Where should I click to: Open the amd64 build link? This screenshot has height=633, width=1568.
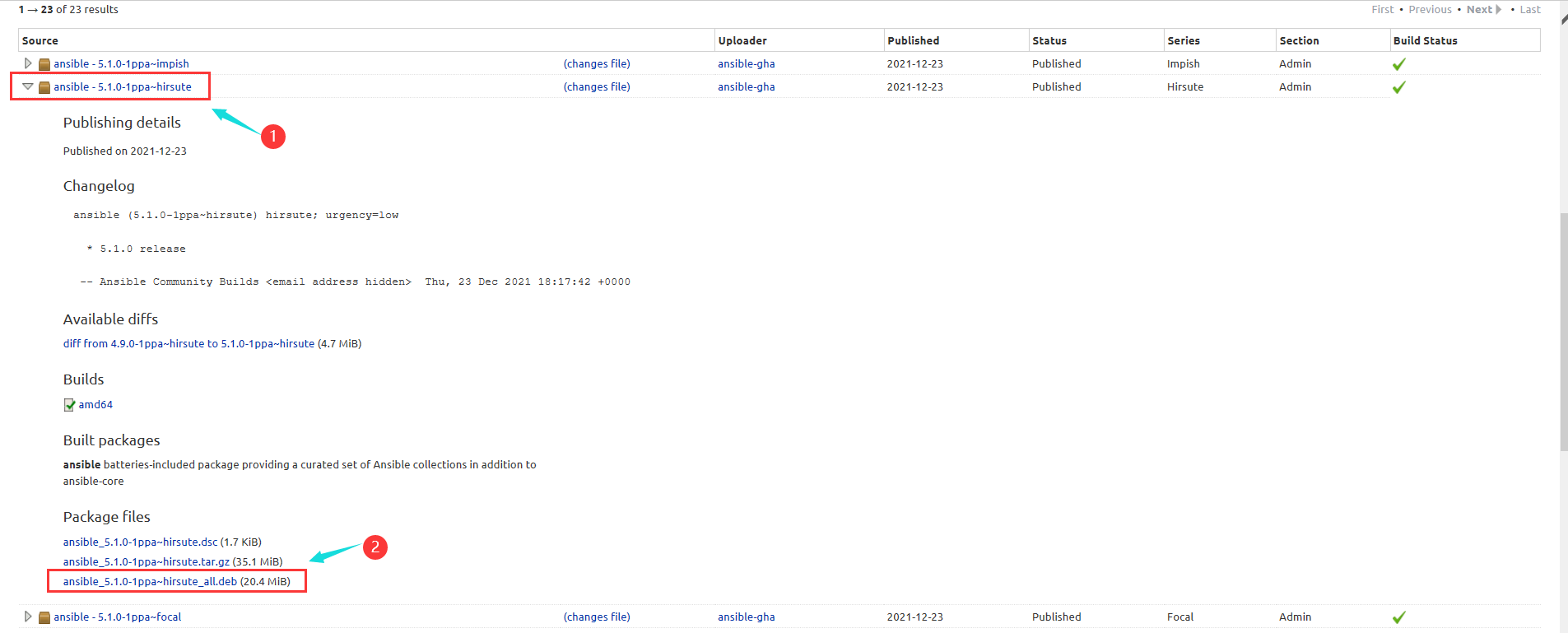[x=95, y=404]
